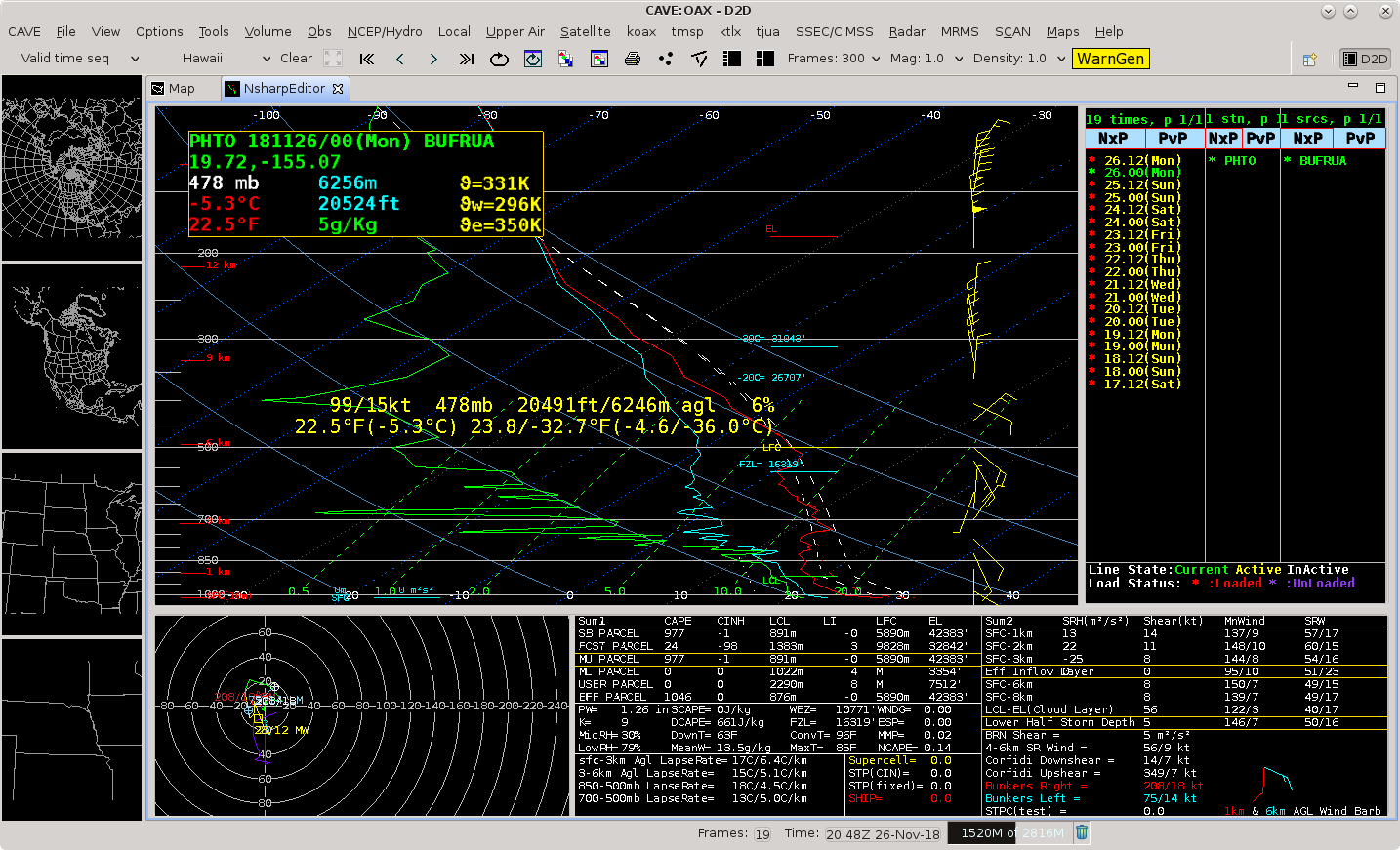The image size is (1400, 850).
Task: Step forward one frame
Action: click(x=433, y=59)
